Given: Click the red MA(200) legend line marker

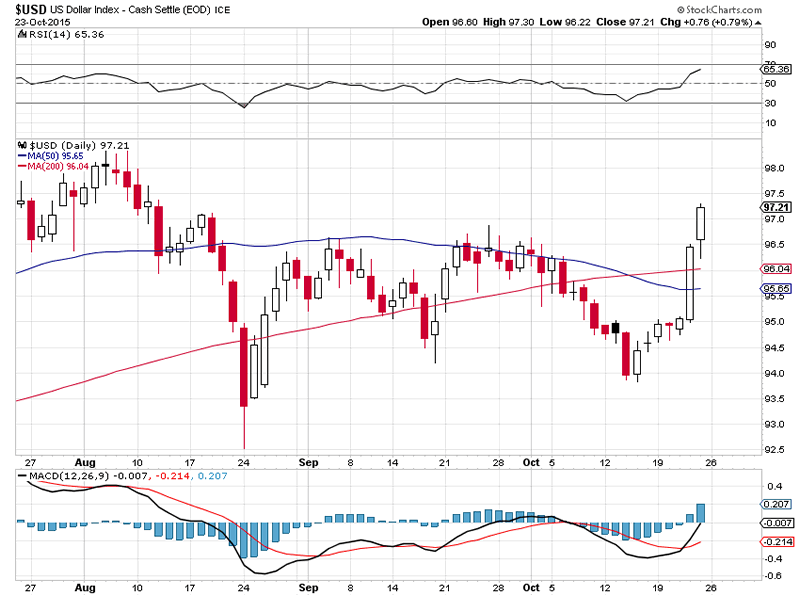Looking at the screenshot, I should coord(22,166).
